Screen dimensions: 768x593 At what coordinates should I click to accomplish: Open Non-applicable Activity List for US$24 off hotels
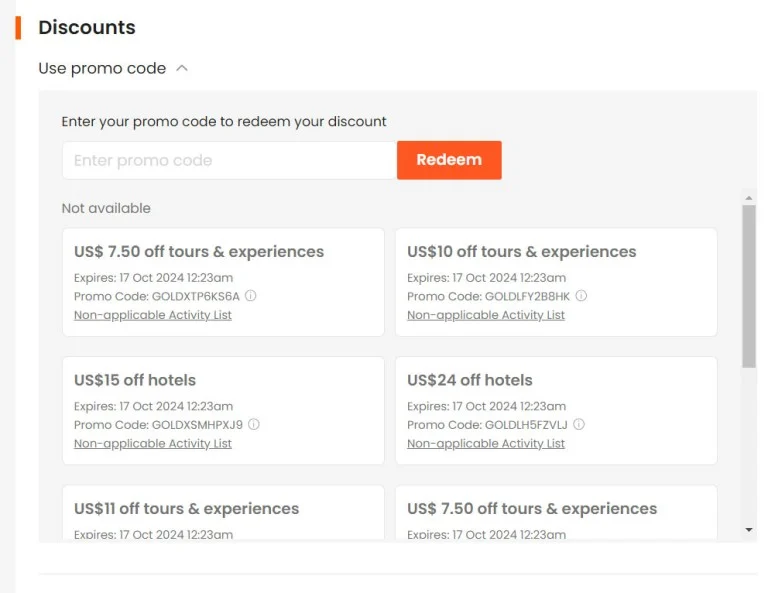tap(486, 443)
